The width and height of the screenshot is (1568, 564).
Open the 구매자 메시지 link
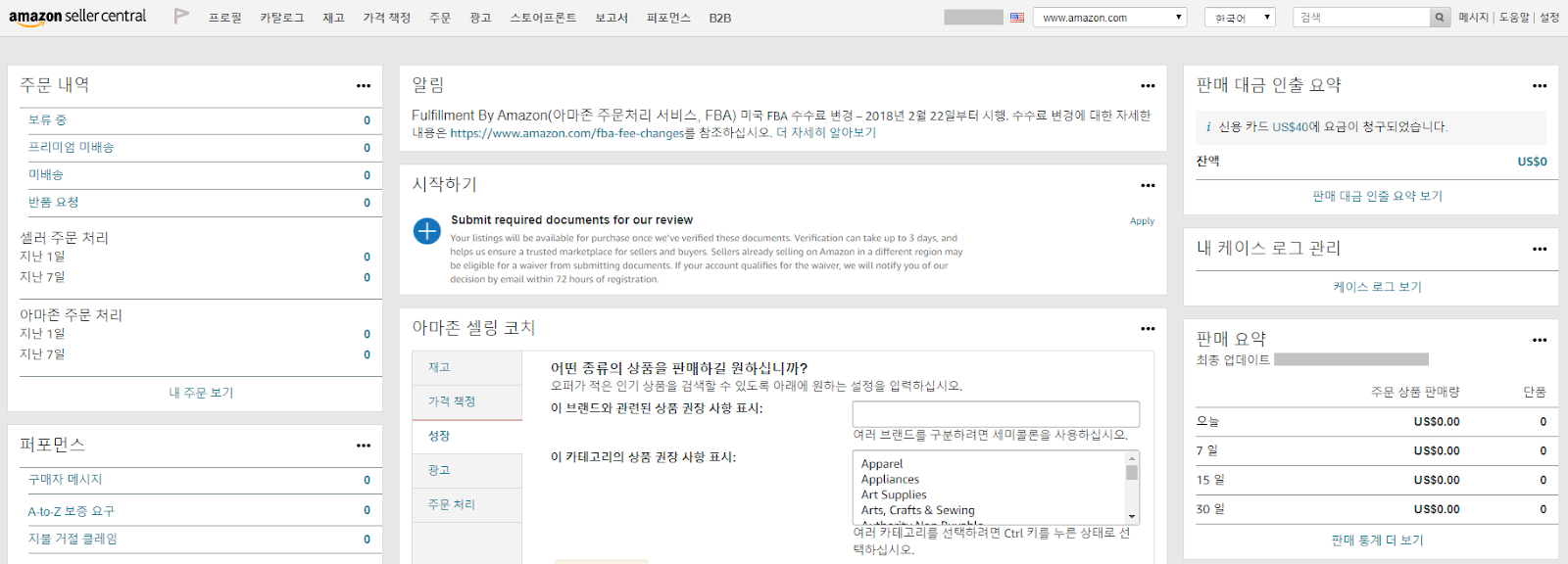click(x=65, y=480)
